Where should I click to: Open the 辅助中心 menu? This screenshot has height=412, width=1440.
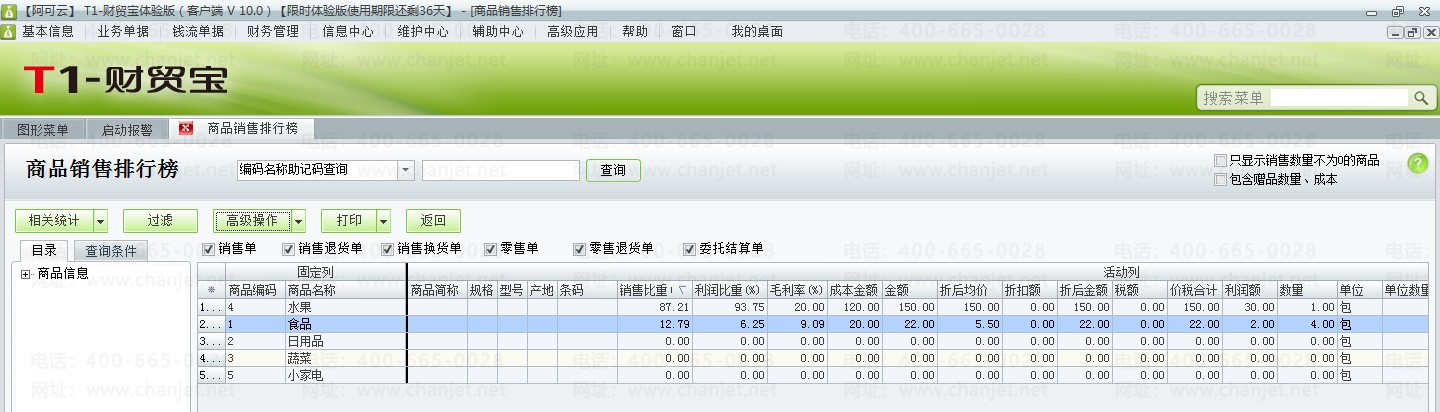click(x=498, y=31)
